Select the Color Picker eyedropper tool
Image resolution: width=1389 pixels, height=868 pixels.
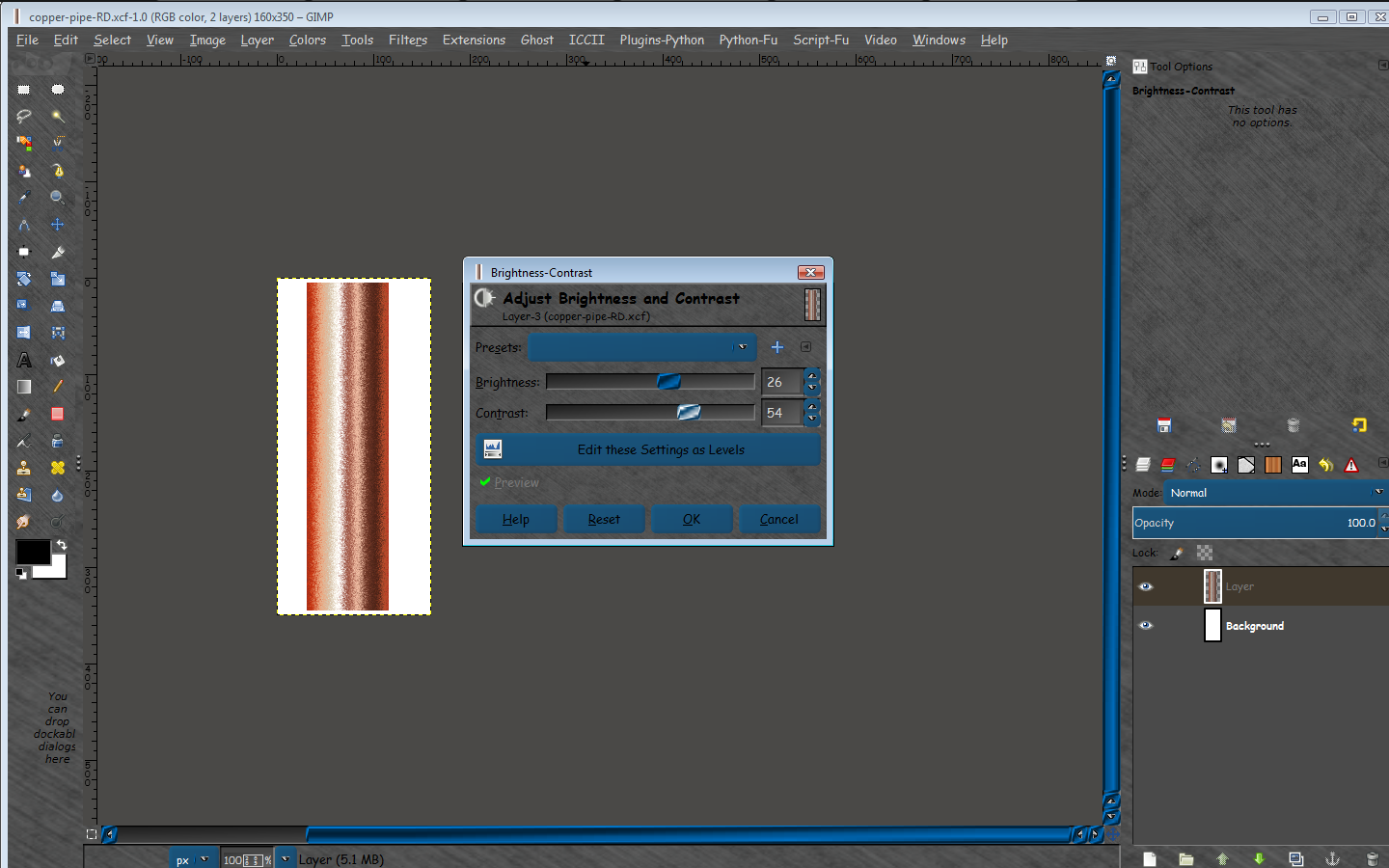[24, 197]
